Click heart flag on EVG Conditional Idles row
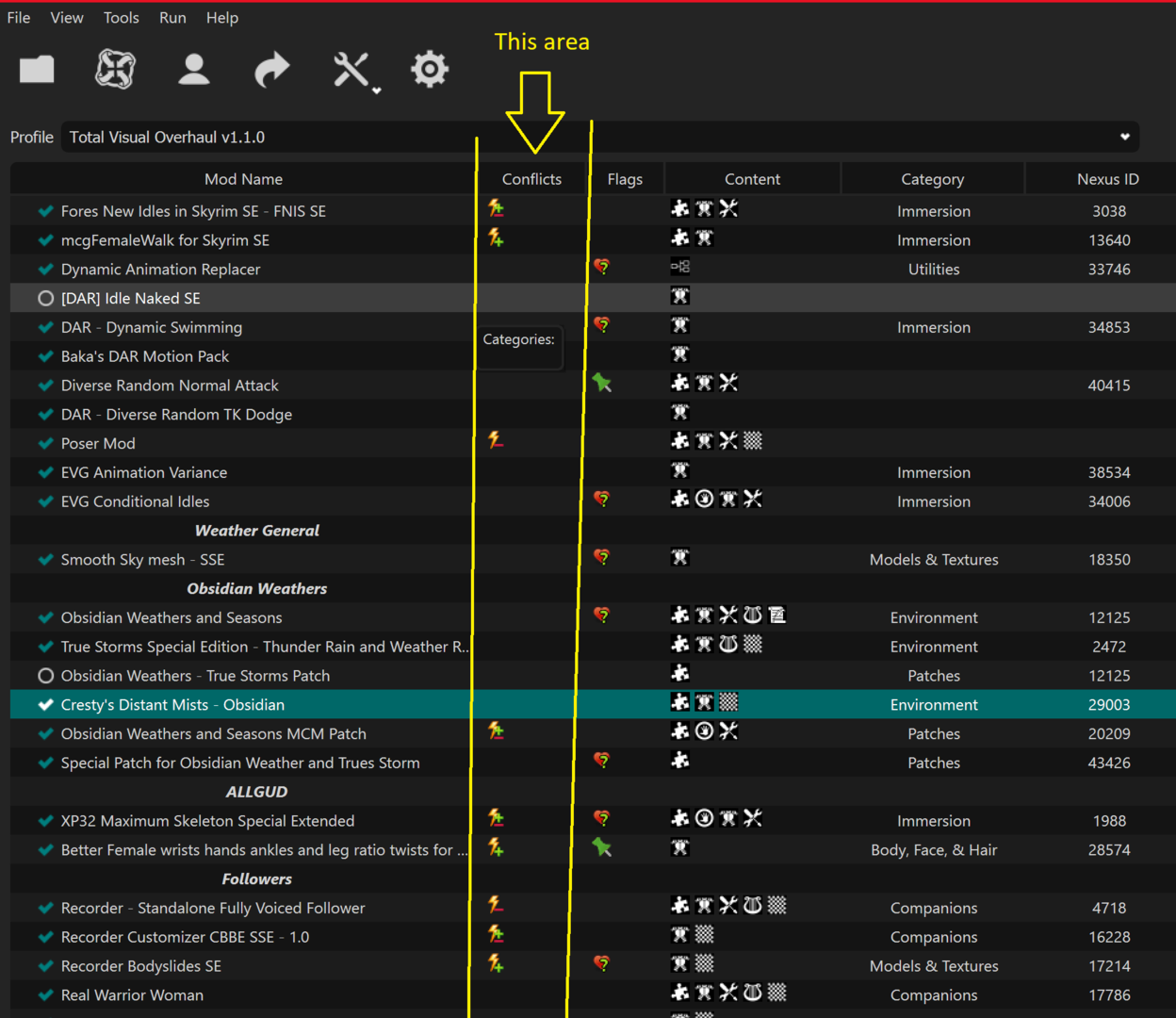The height and width of the screenshot is (1018, 1176). click(x=601, y=499)
